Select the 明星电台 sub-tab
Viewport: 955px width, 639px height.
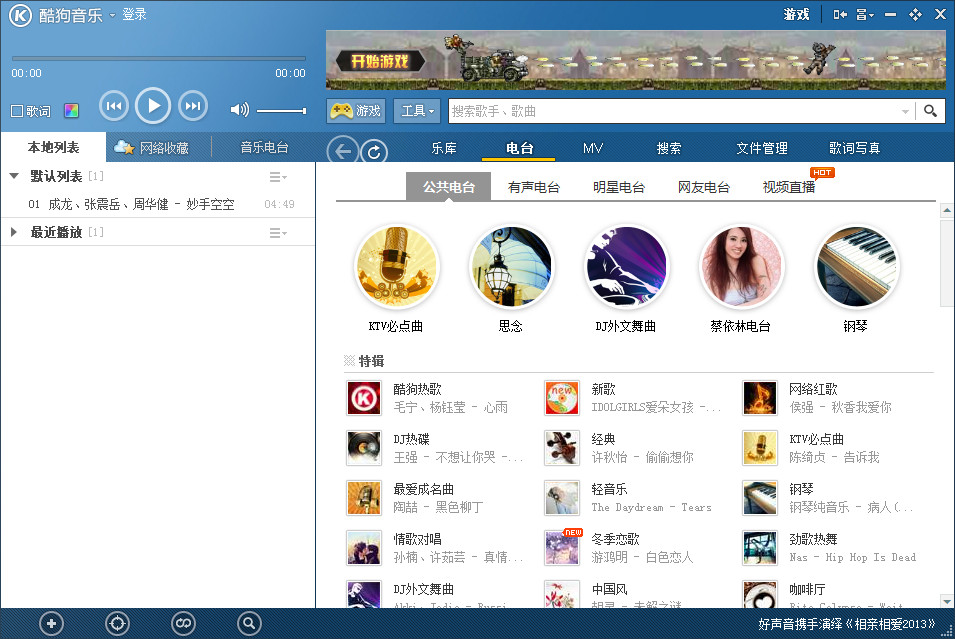pyautogui.click(x=619, y=187)
